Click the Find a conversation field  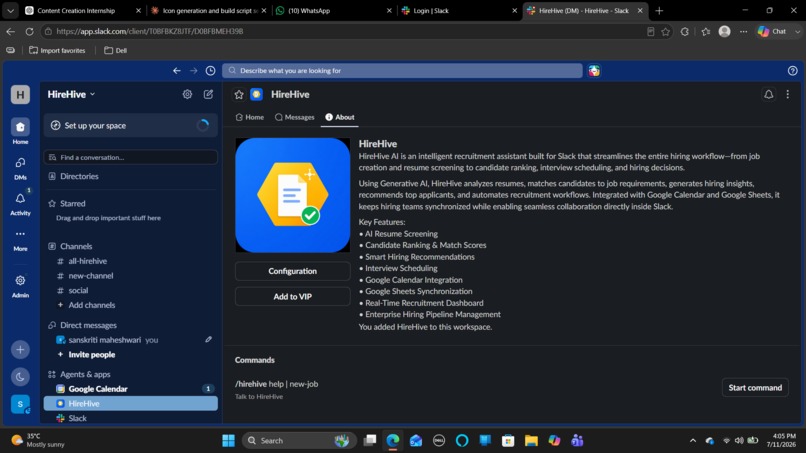point(131,157)
